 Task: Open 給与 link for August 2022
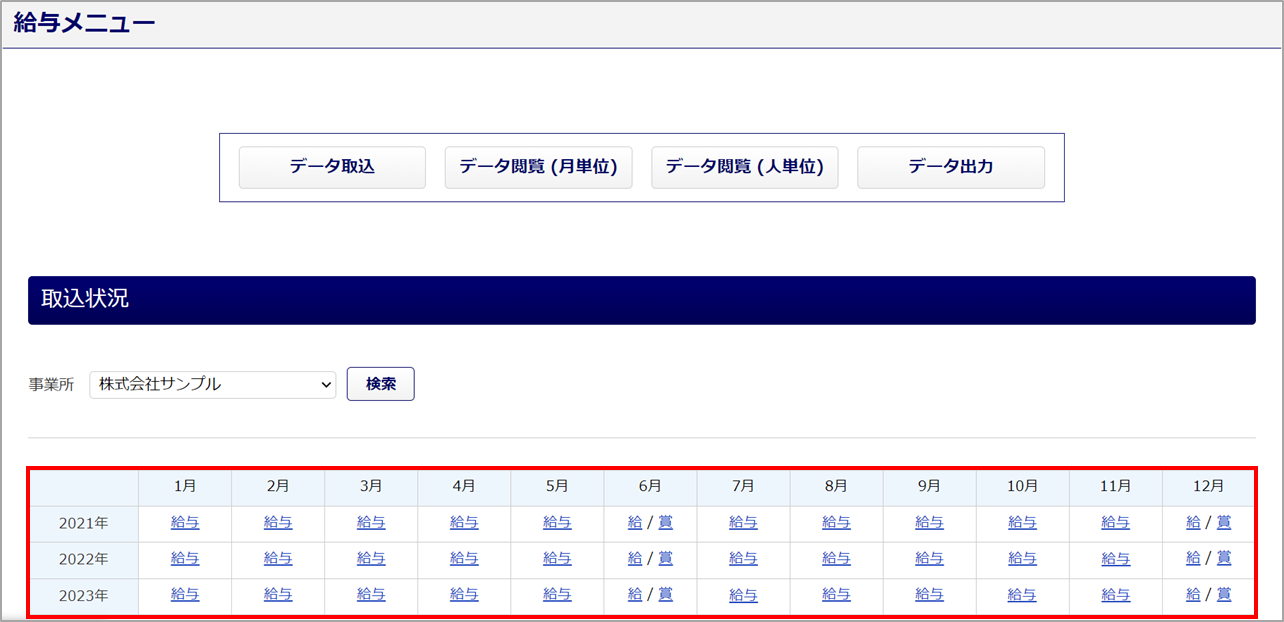coord(836,558)
